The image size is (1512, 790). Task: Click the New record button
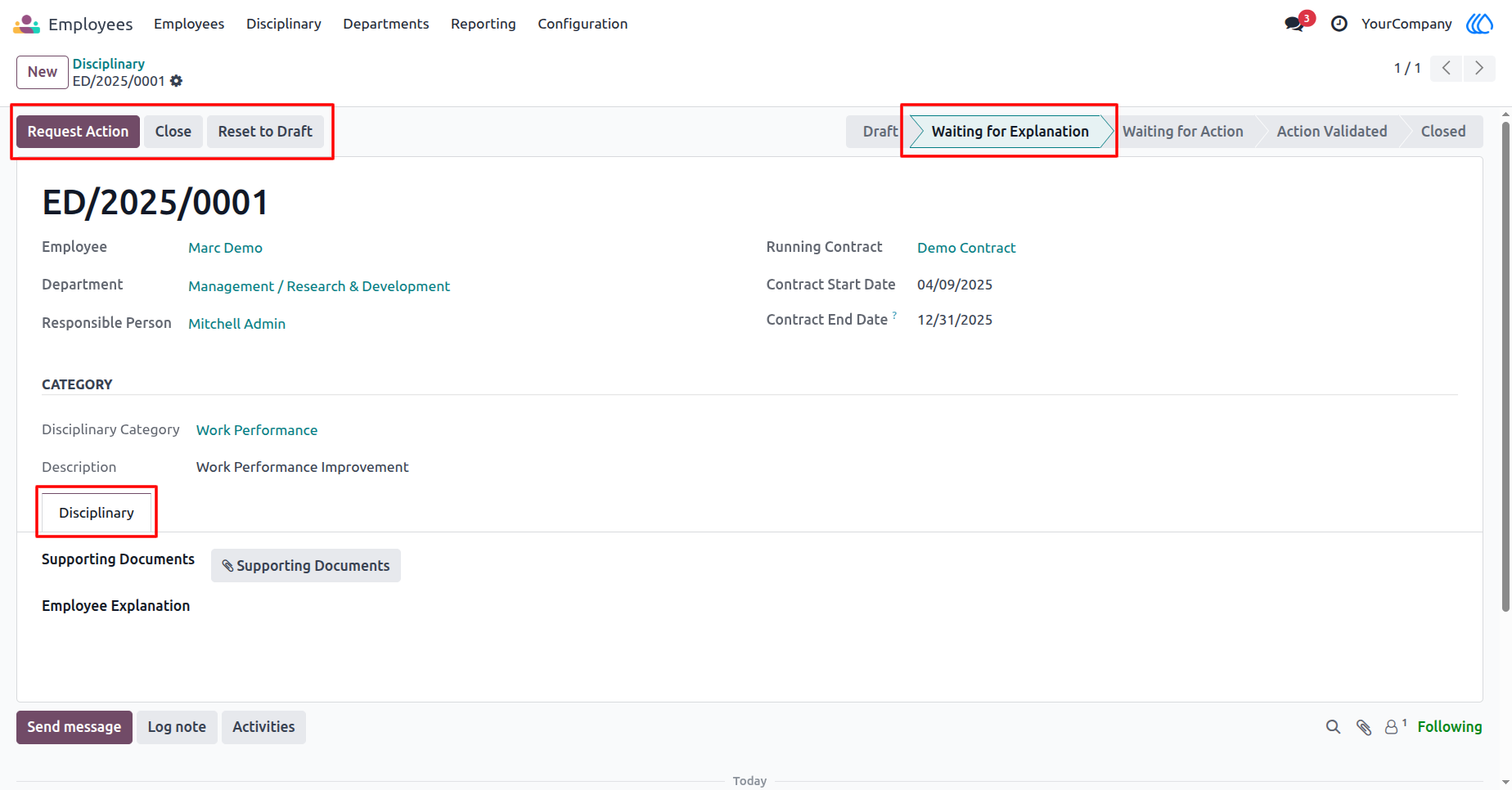(43, 72)
